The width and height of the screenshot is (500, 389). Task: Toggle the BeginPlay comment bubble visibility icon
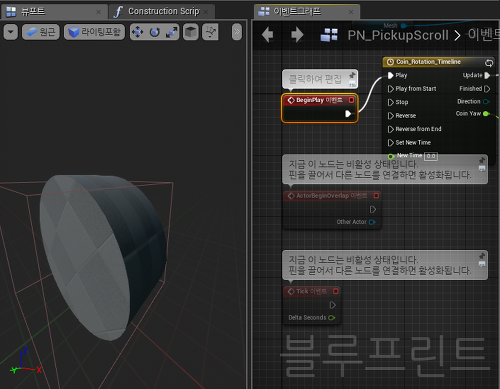pos(352,84)
